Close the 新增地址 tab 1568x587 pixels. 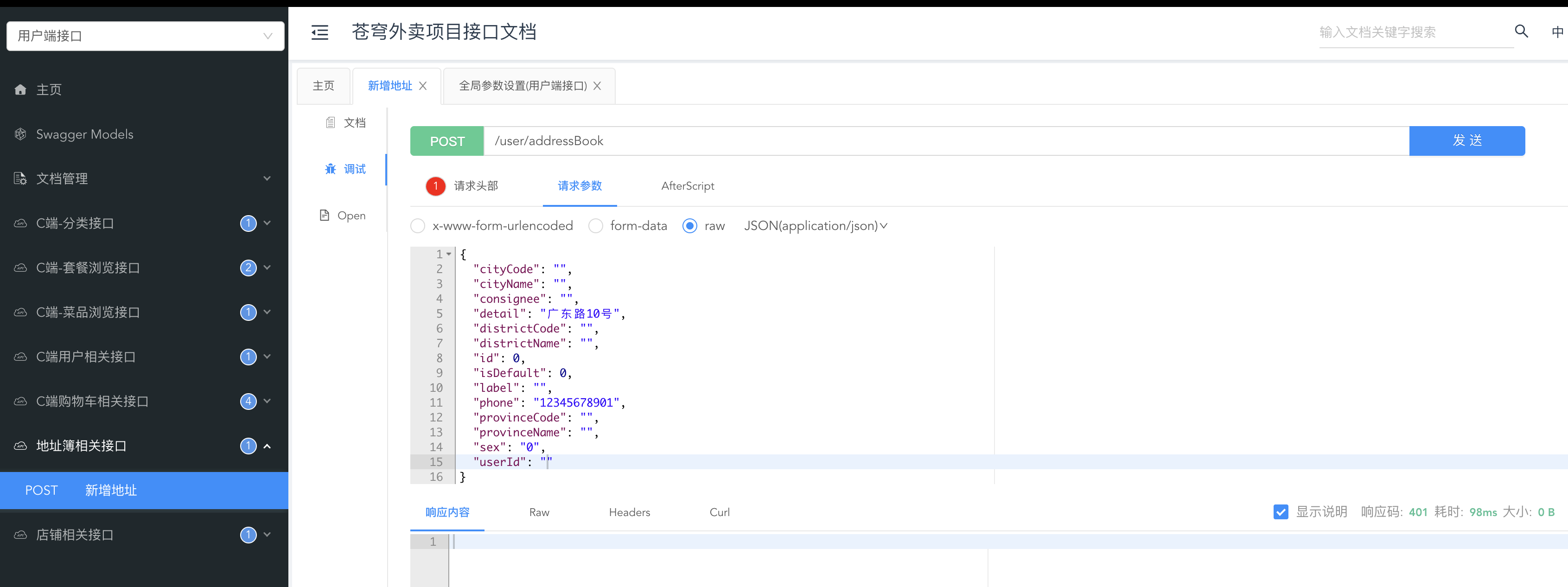[x=423, y=86]
